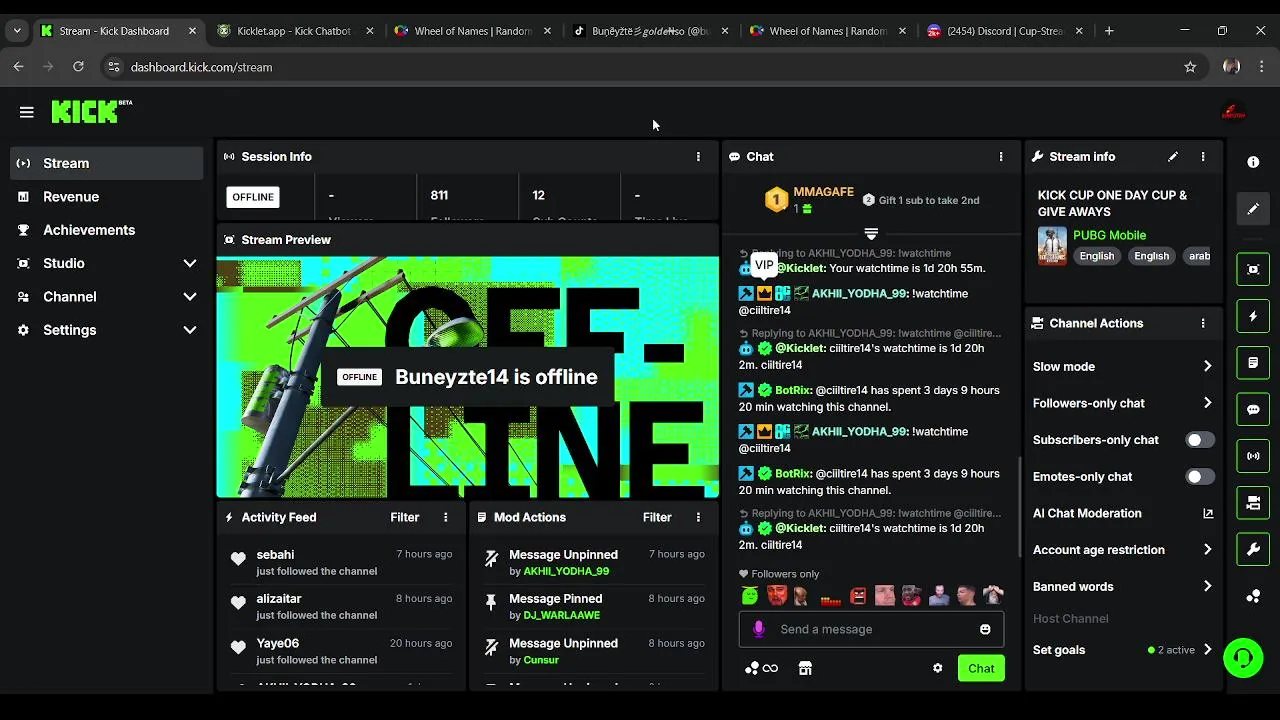
Task: Go to Stream page in sidebar
Action: point(107,163)
